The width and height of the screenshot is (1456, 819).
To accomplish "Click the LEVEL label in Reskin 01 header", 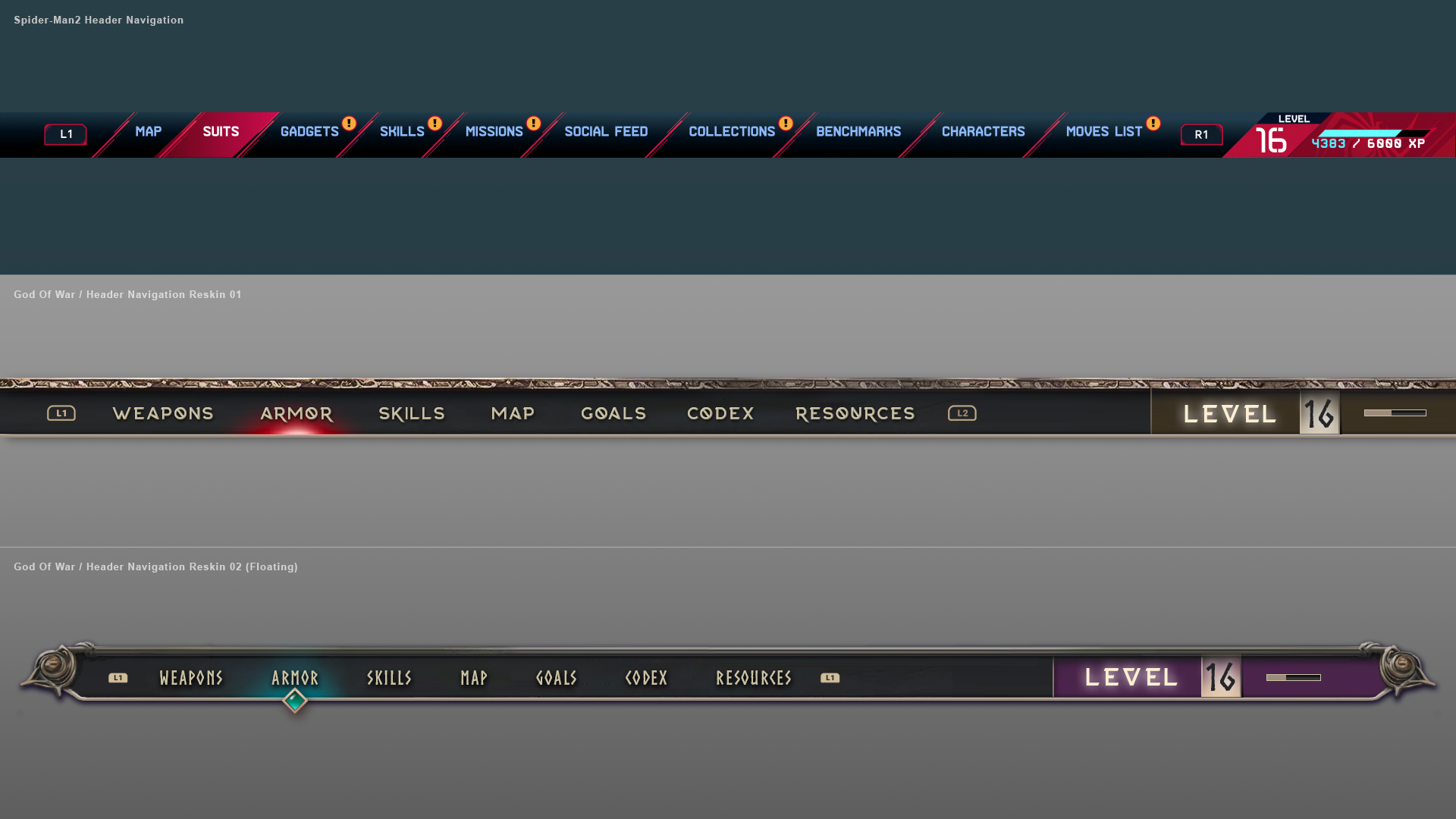I will click(x=1230, y=414).
